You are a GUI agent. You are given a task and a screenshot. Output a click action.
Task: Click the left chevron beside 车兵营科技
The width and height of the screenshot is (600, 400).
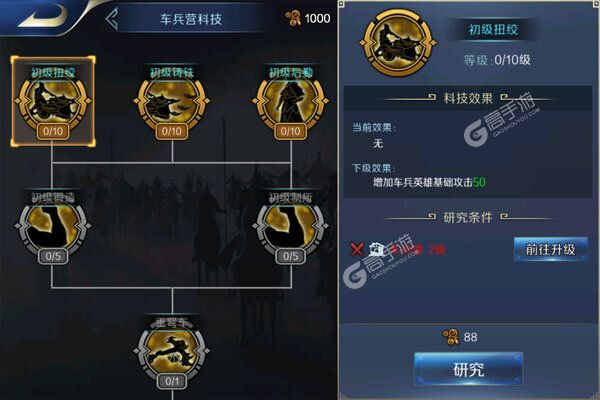112,19
